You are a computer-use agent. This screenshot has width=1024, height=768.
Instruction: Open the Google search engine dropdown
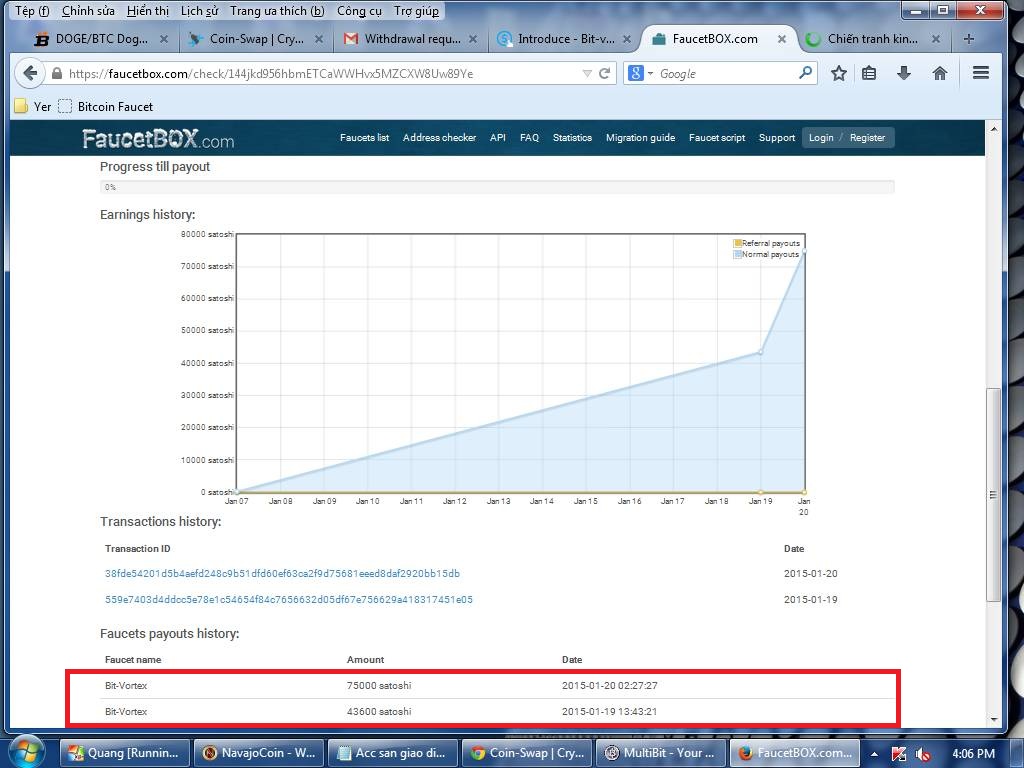[640, 73]
